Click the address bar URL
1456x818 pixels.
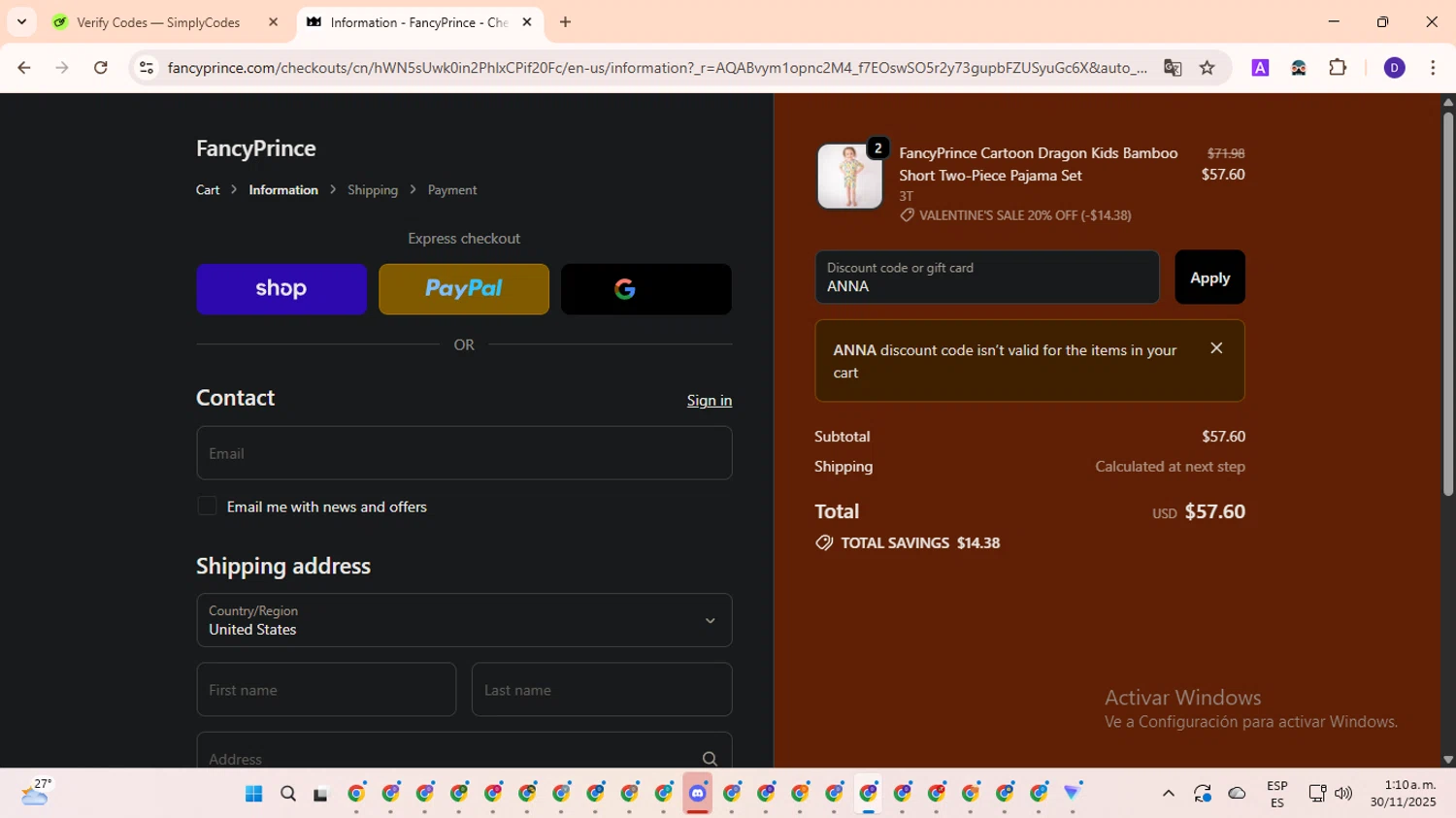(657, 68)
